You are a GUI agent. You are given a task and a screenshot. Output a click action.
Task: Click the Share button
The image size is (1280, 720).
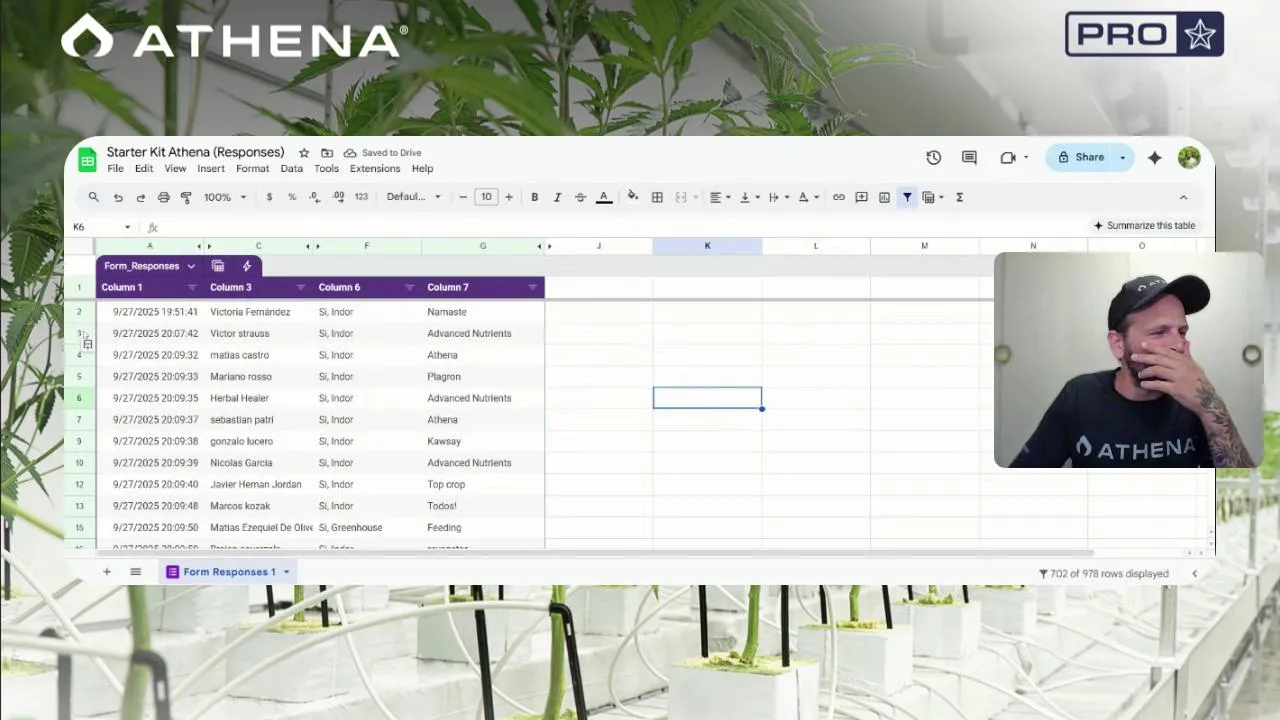tap(1080, 157)
